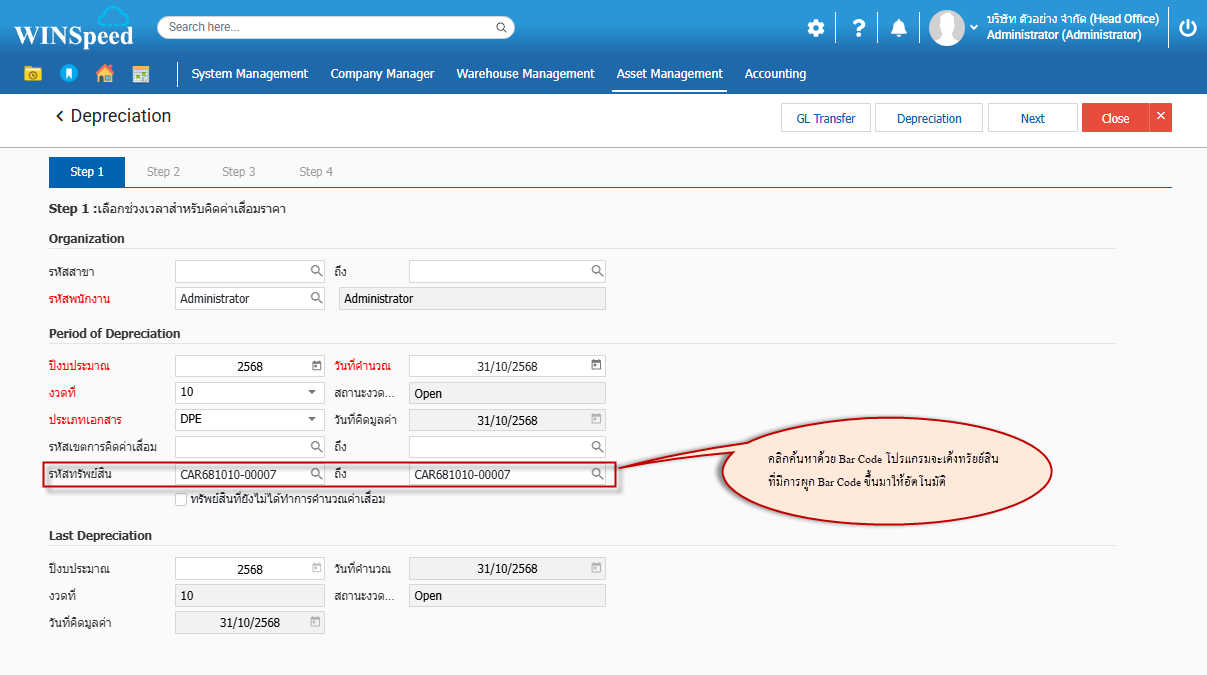This screenshot has height=675, width=1207.
Task: Click the help question mark icon
Action: (858, 28)
